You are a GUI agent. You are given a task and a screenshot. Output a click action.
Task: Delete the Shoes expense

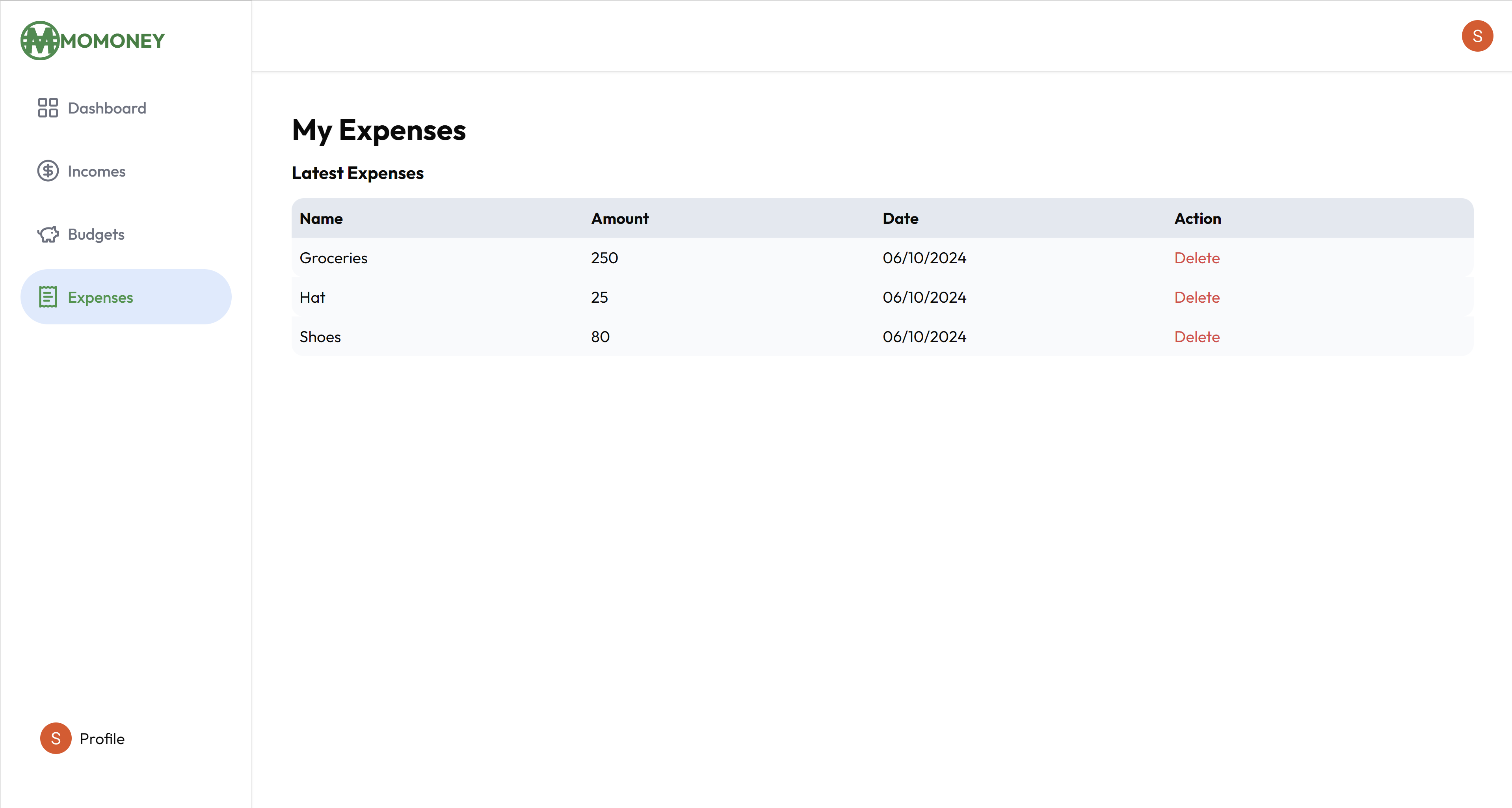(x=1196, y=337)
